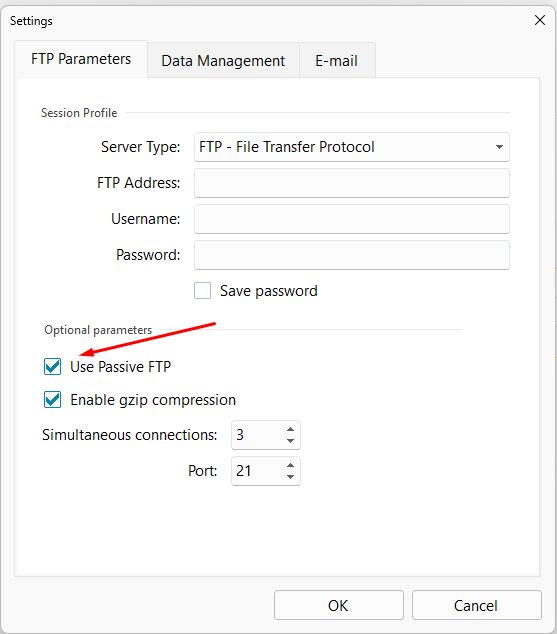Click into the Username text field

352,219
